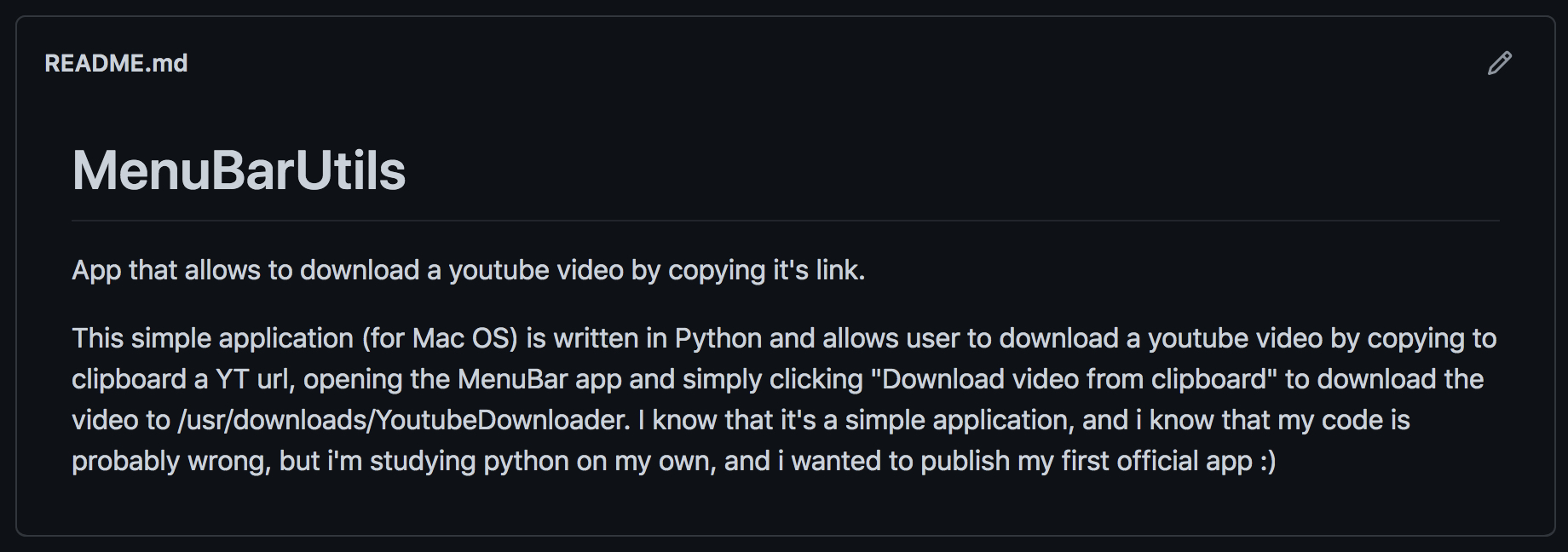Viewport: 1568px width, 552px height.
Task: Click the word 'Python' in the description
Action: point(718,339)
